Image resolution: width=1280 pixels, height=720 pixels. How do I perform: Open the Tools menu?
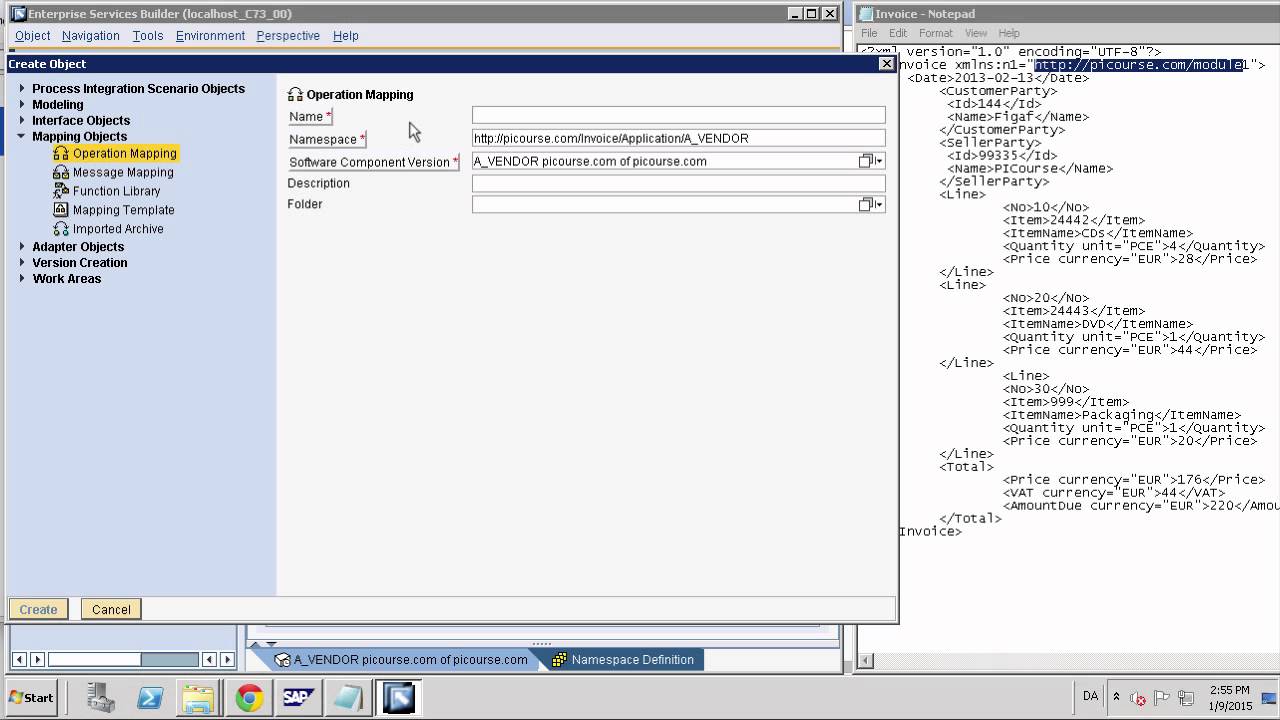pyautogui.click(x=148, y=36)
